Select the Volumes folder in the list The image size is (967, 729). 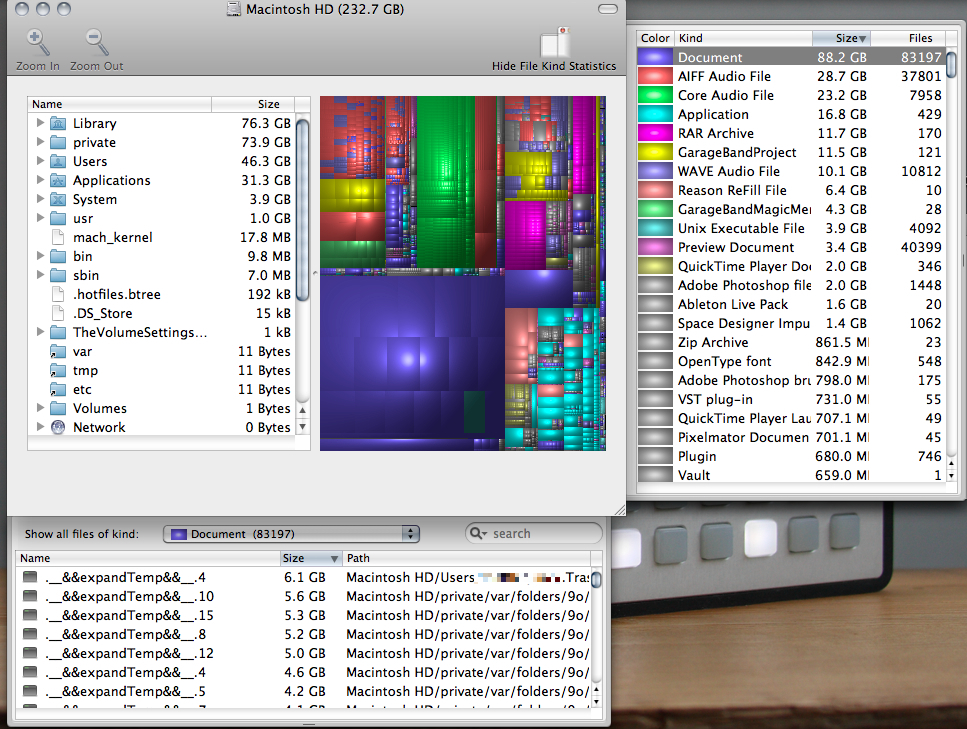tap(100, 408)
